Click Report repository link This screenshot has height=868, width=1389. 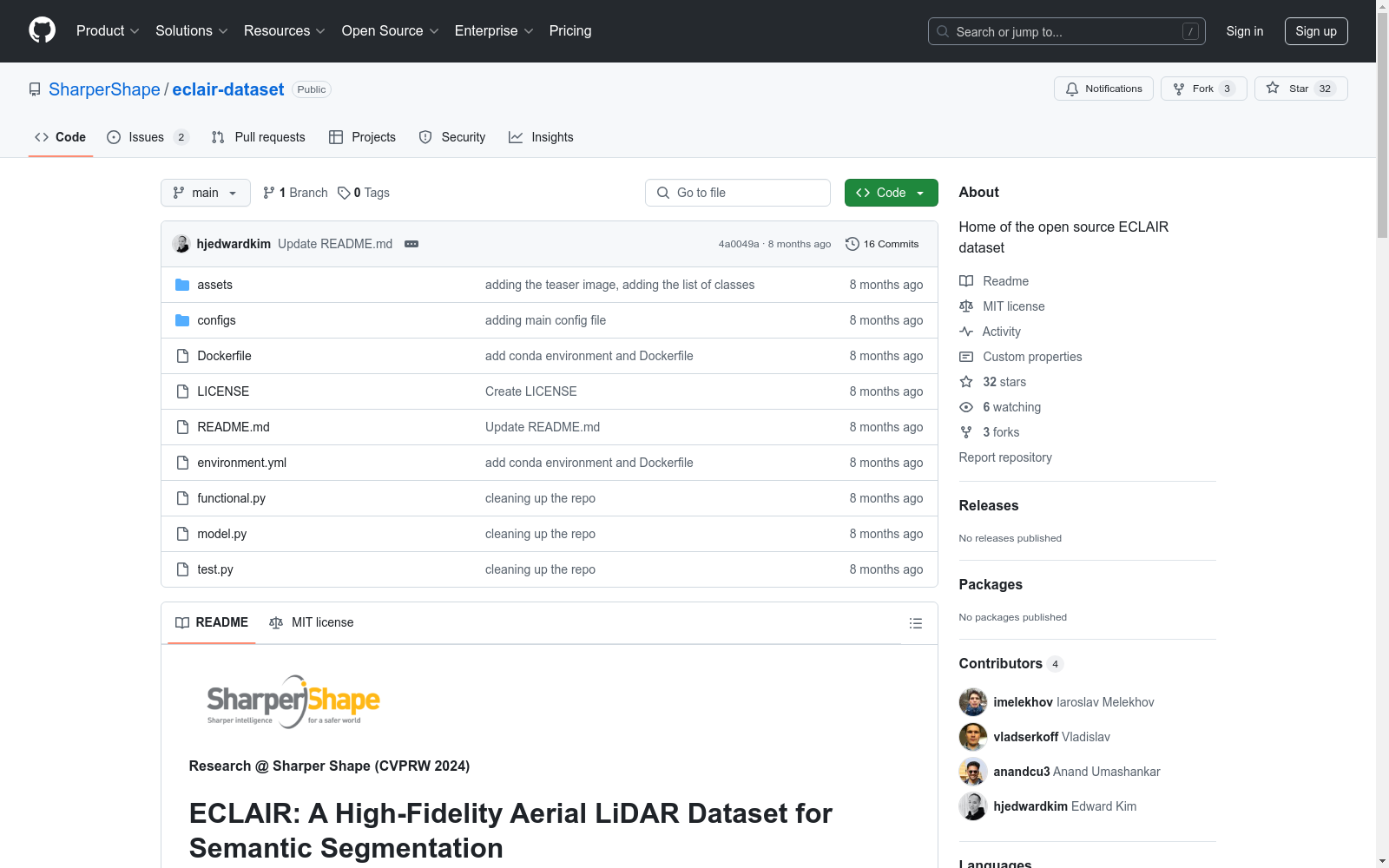coord(1005,457)
